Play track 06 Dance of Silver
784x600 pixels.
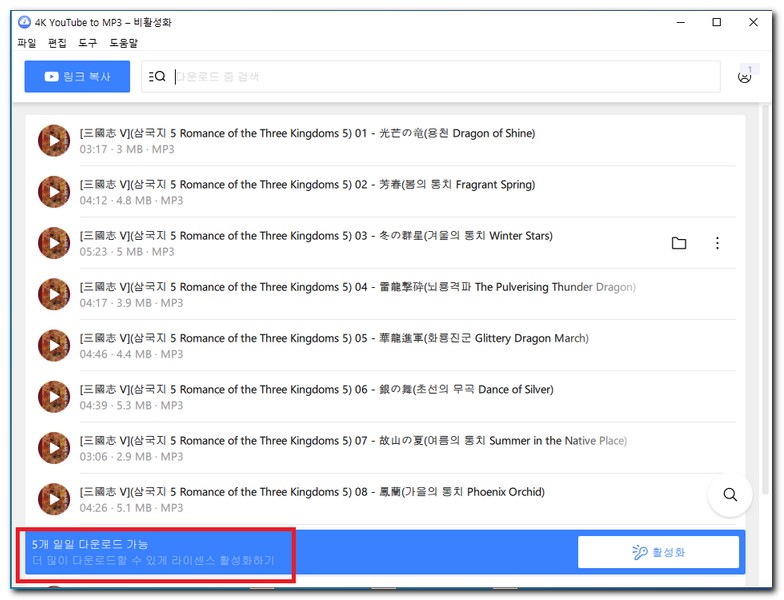pos(54,396)
